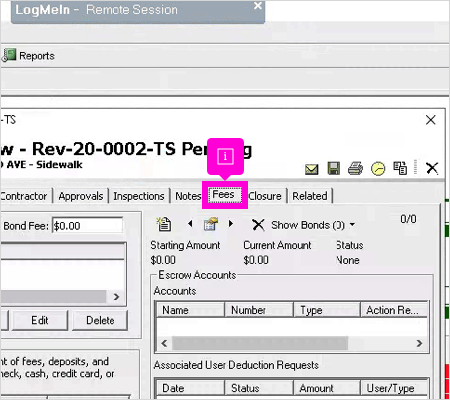Open the yellow clock history icon
Image resolution: width=450 pixels, height=400 pixels.
[x=378, y=168]
